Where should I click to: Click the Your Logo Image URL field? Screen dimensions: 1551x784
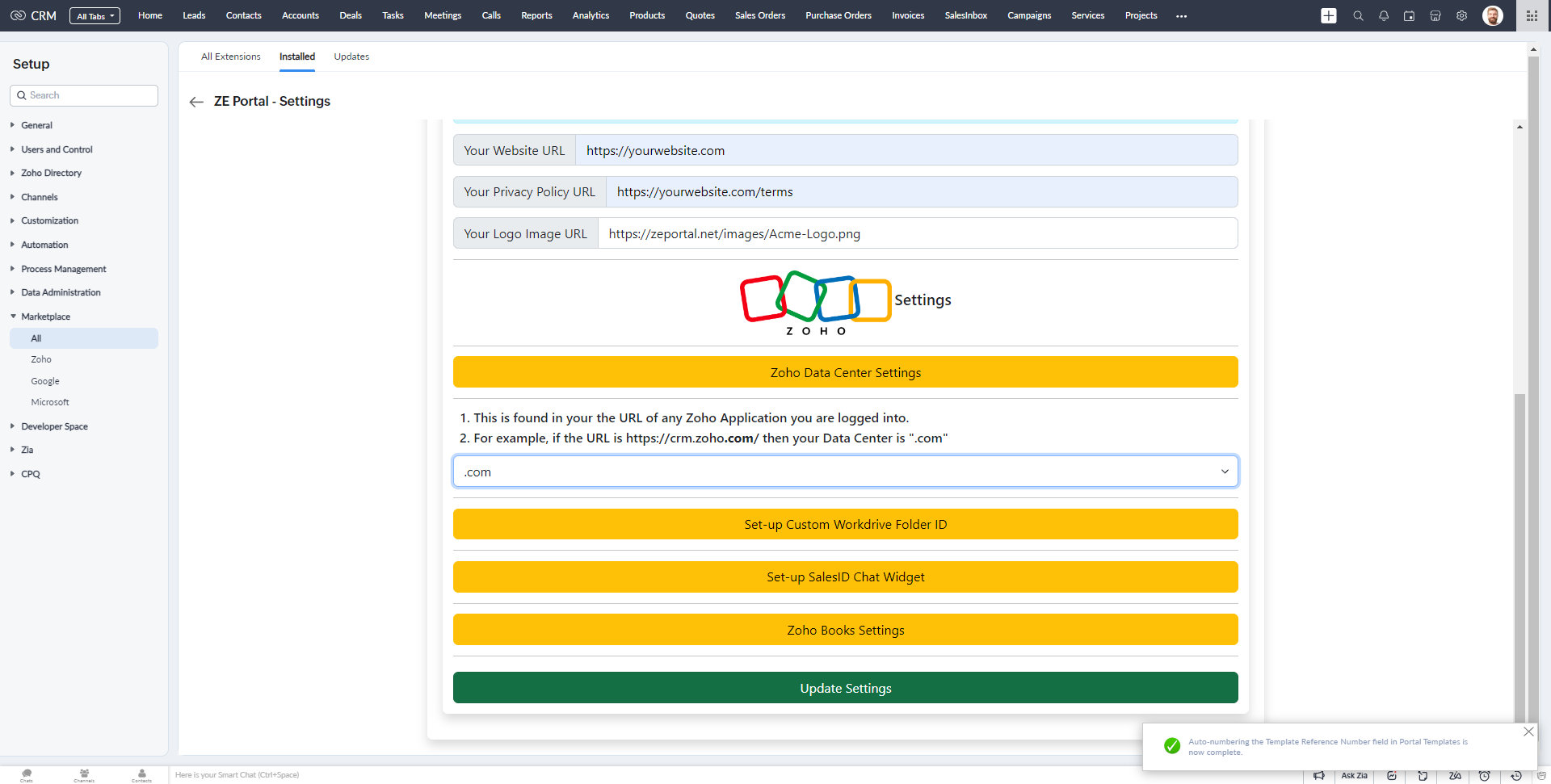click(918, 233)
